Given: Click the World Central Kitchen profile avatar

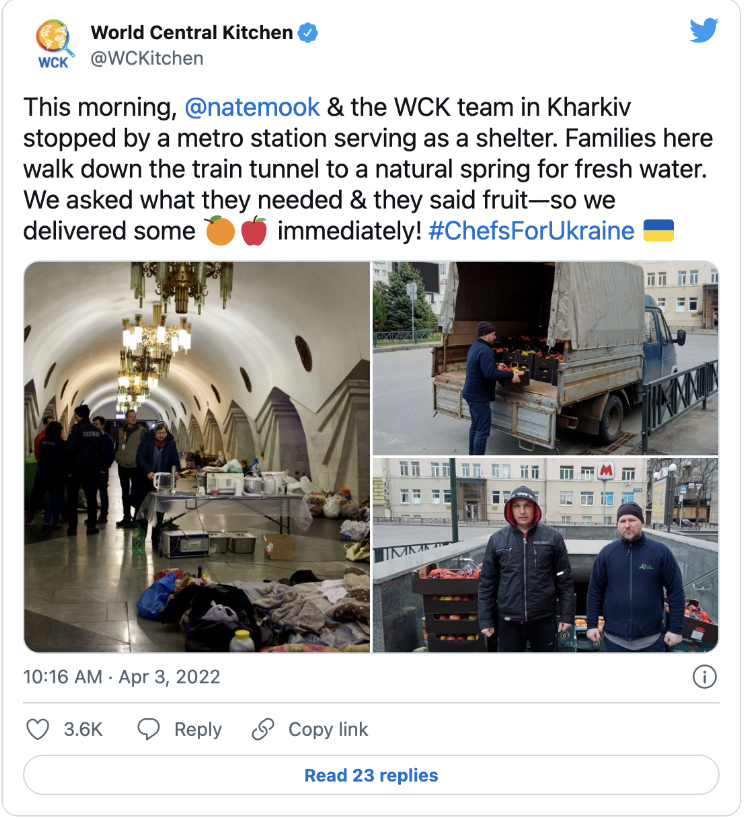Looking at the screenshot, I should (54, 45).
